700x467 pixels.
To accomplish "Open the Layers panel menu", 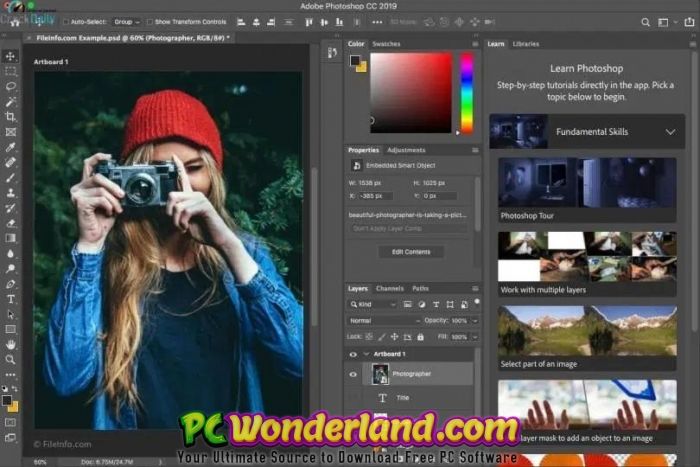I will point(475,288).
